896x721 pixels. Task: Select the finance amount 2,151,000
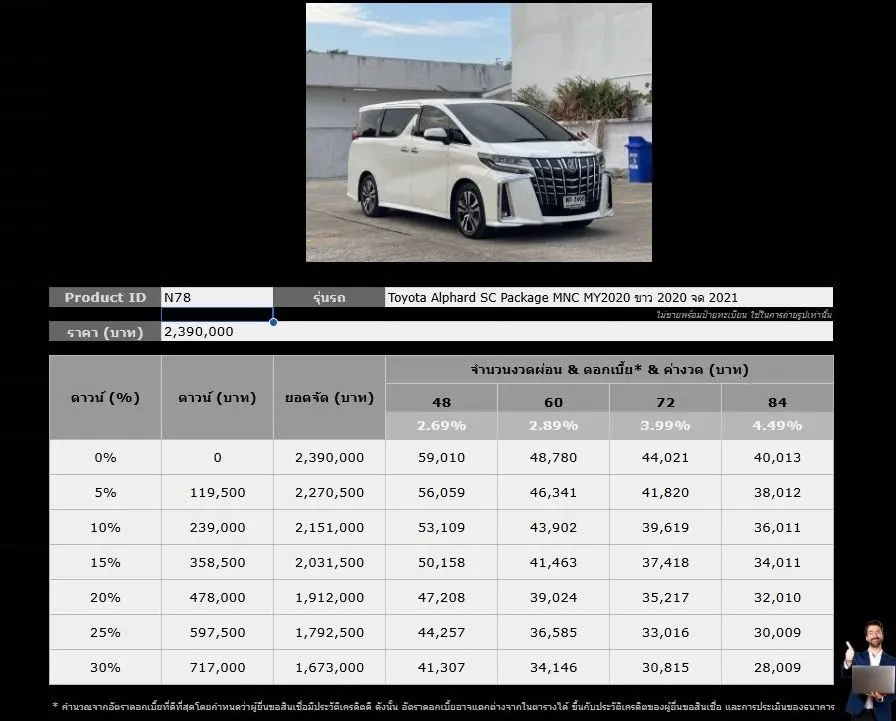329,527
